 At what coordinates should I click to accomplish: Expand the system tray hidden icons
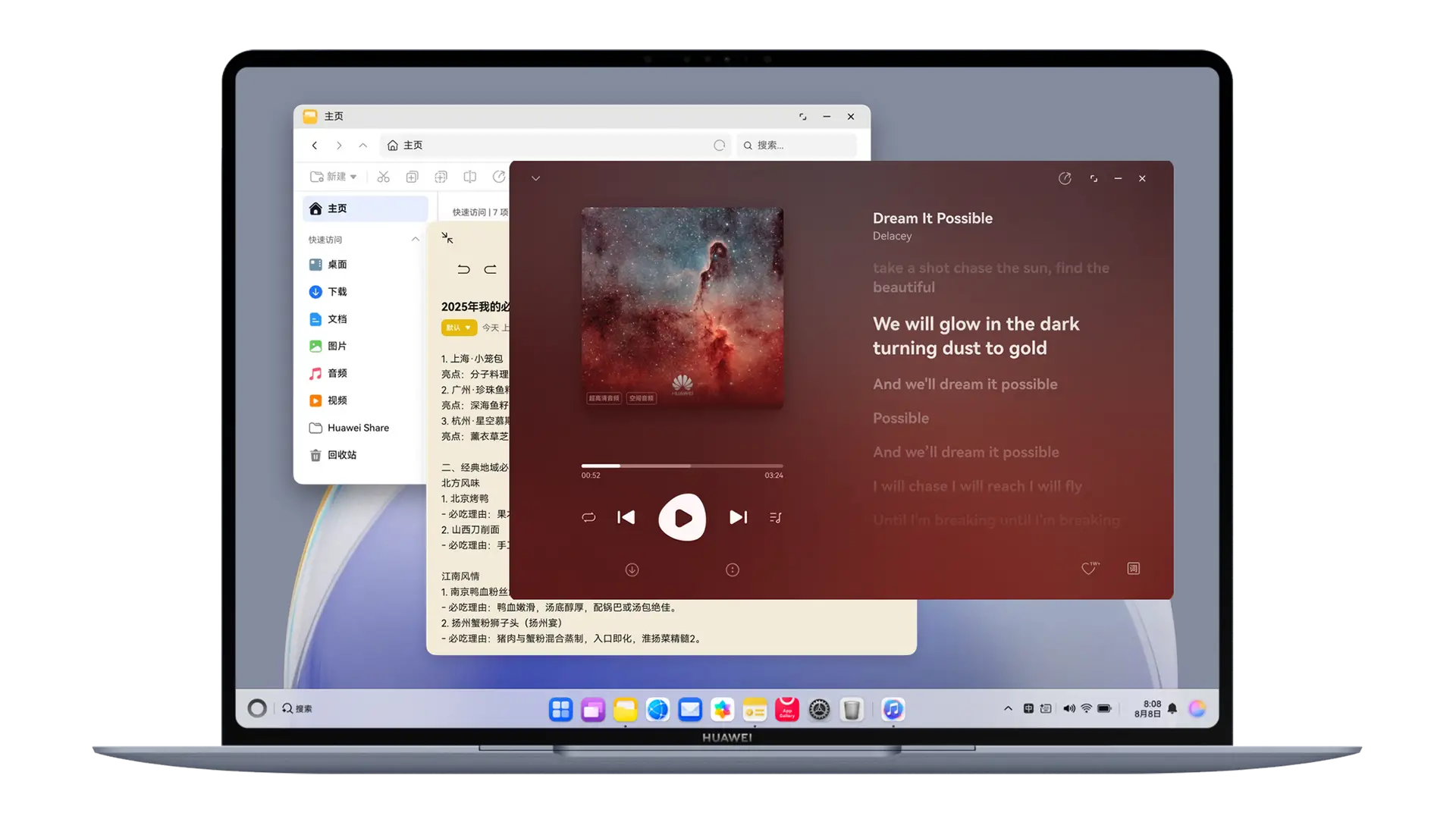[x=1008, y=708]
